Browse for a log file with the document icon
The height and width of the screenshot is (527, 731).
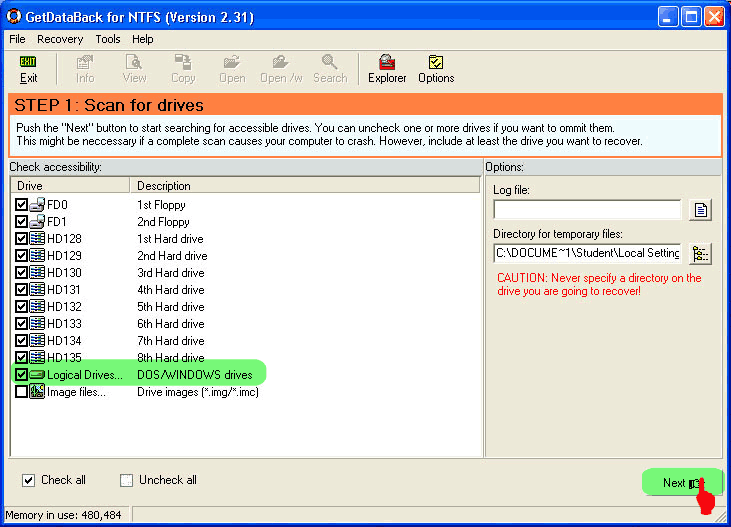(x=700, y=210)
